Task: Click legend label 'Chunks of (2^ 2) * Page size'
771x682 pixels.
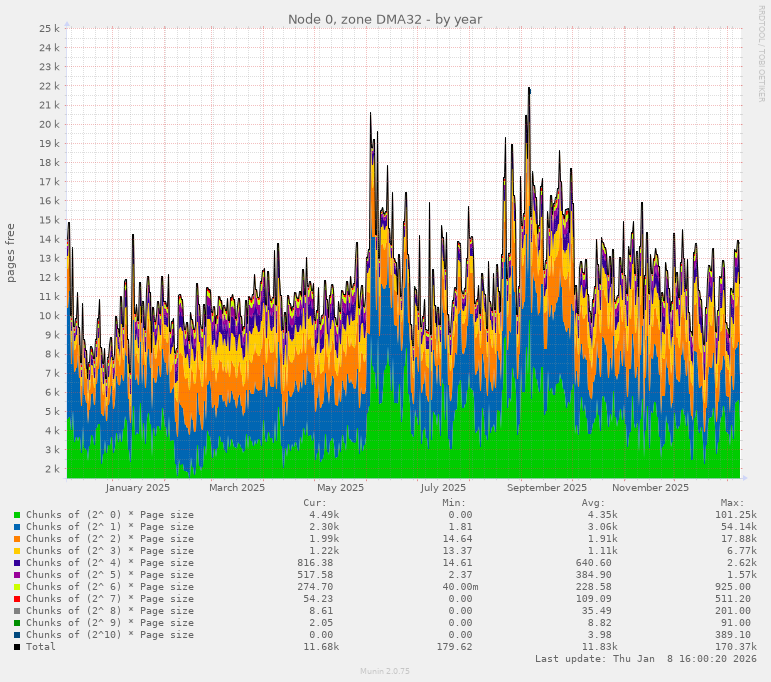Action: 110,539
